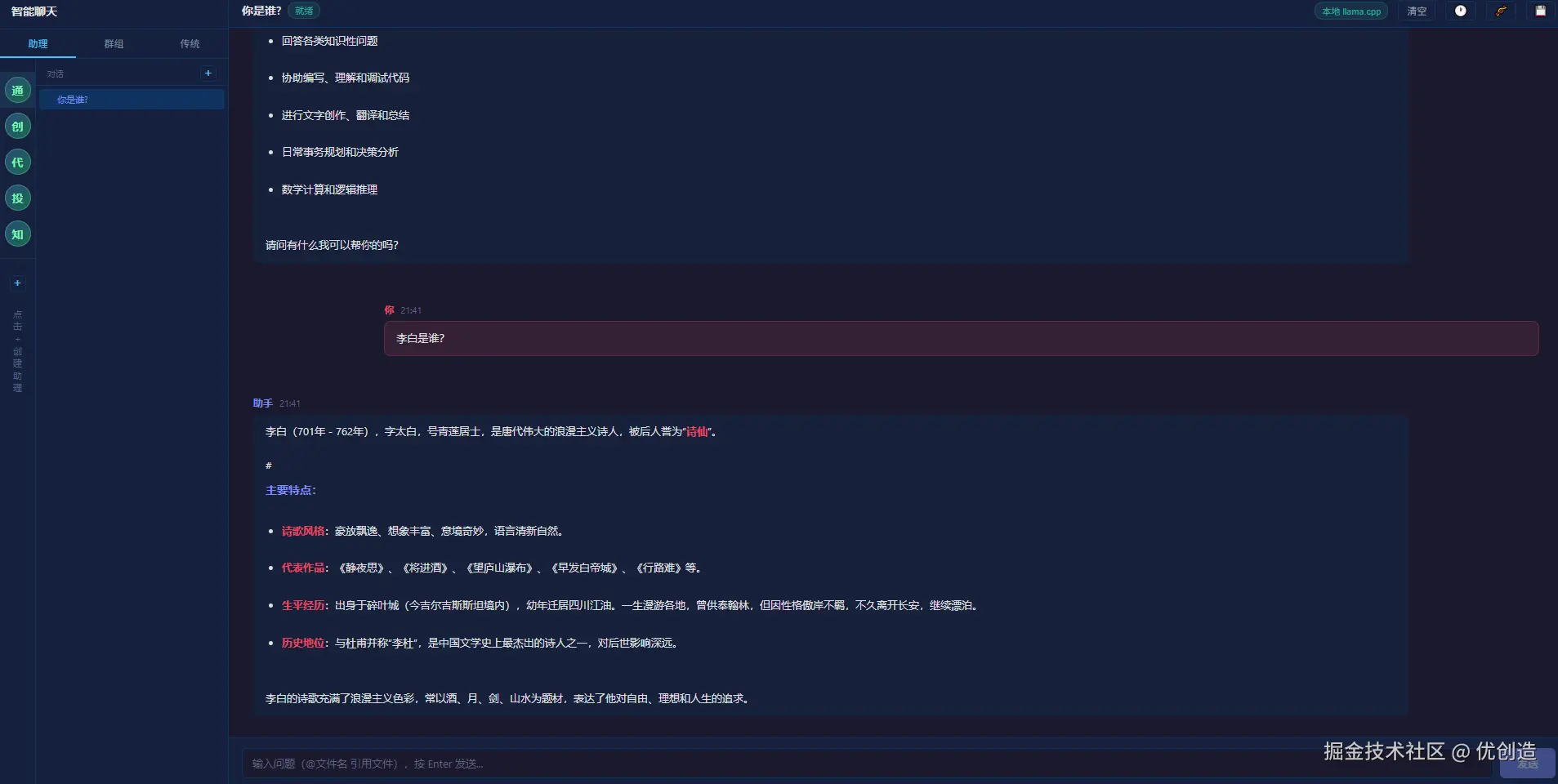Click the 对话 section label in sidebar
The height and width of the screenshot is (784, 1558).
point(55,74)
